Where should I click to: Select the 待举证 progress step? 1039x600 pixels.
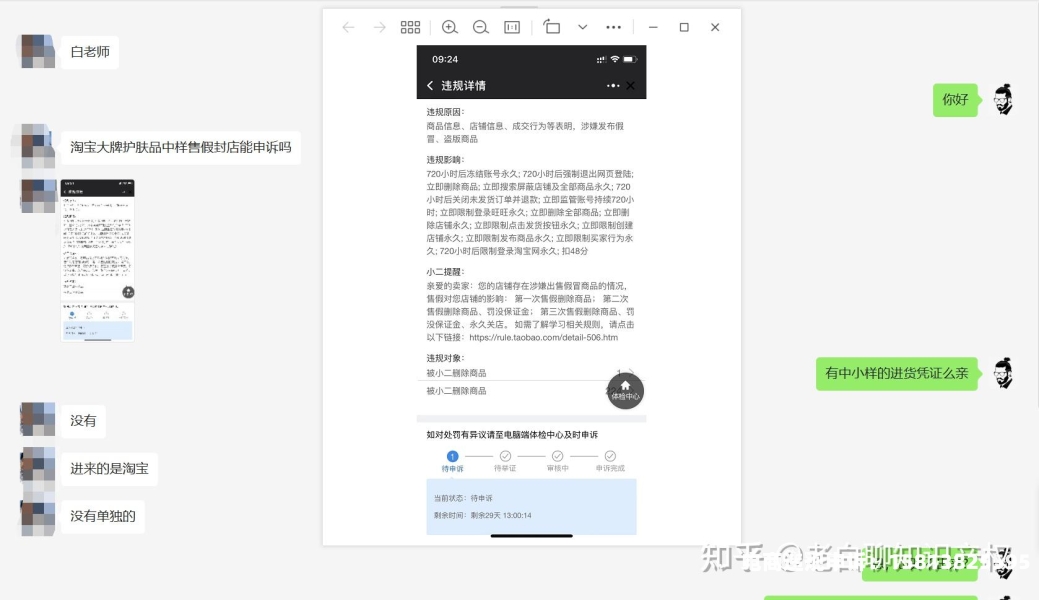(x=505, y=461)
